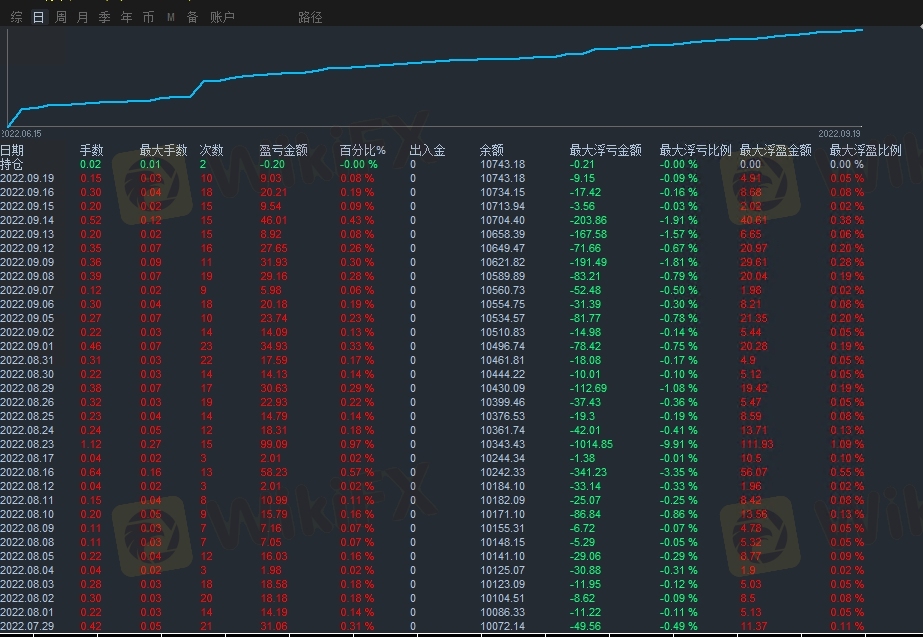The width and height of the screenshot is (923, 637).
Task: Click the 2022.06.15 start date on chart
Action: [x=22, y=133]
